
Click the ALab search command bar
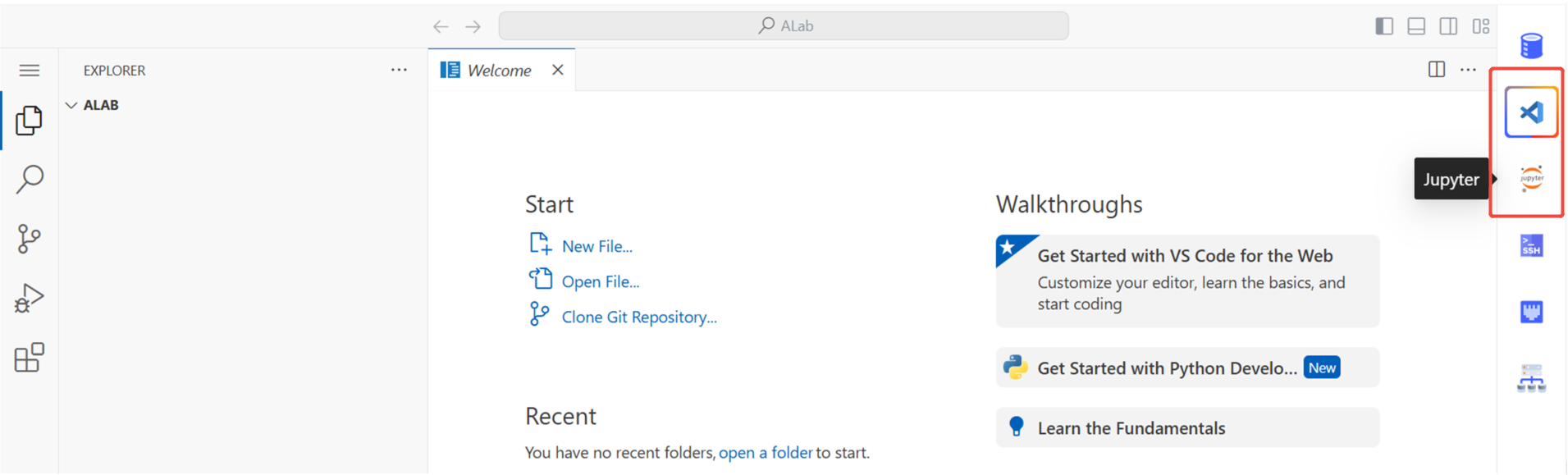pyautogui.click(x=784, y=26)
